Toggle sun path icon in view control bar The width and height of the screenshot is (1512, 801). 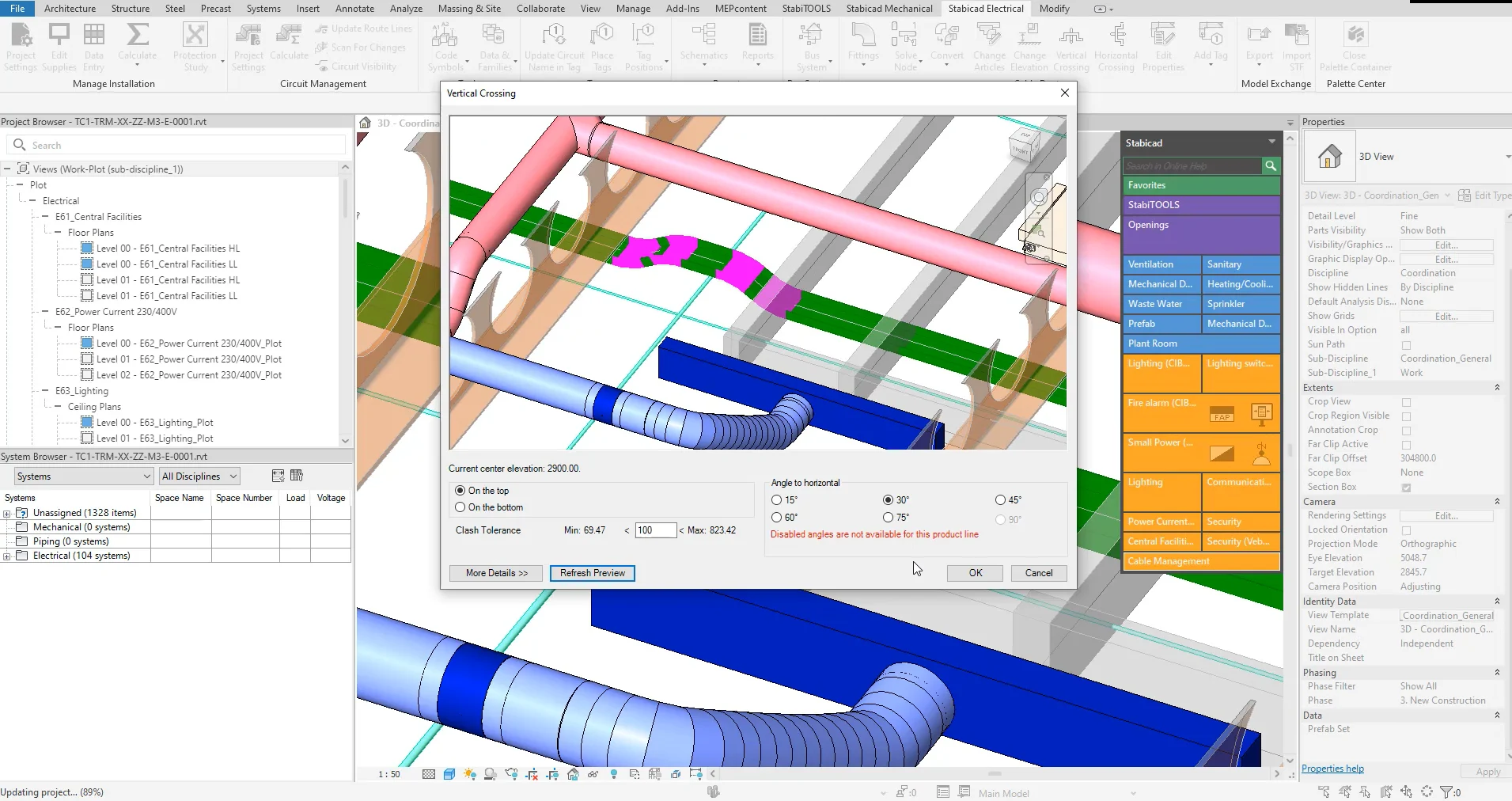tap(470, 774)
